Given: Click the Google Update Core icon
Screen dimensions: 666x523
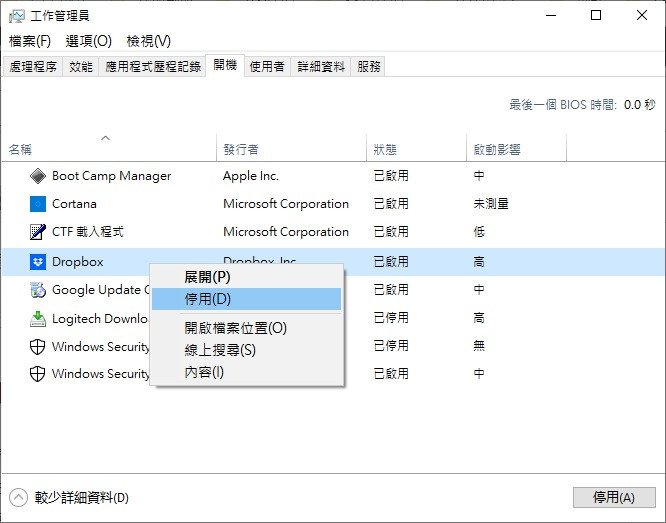Looking at the screenshot, I should point(38,290).
